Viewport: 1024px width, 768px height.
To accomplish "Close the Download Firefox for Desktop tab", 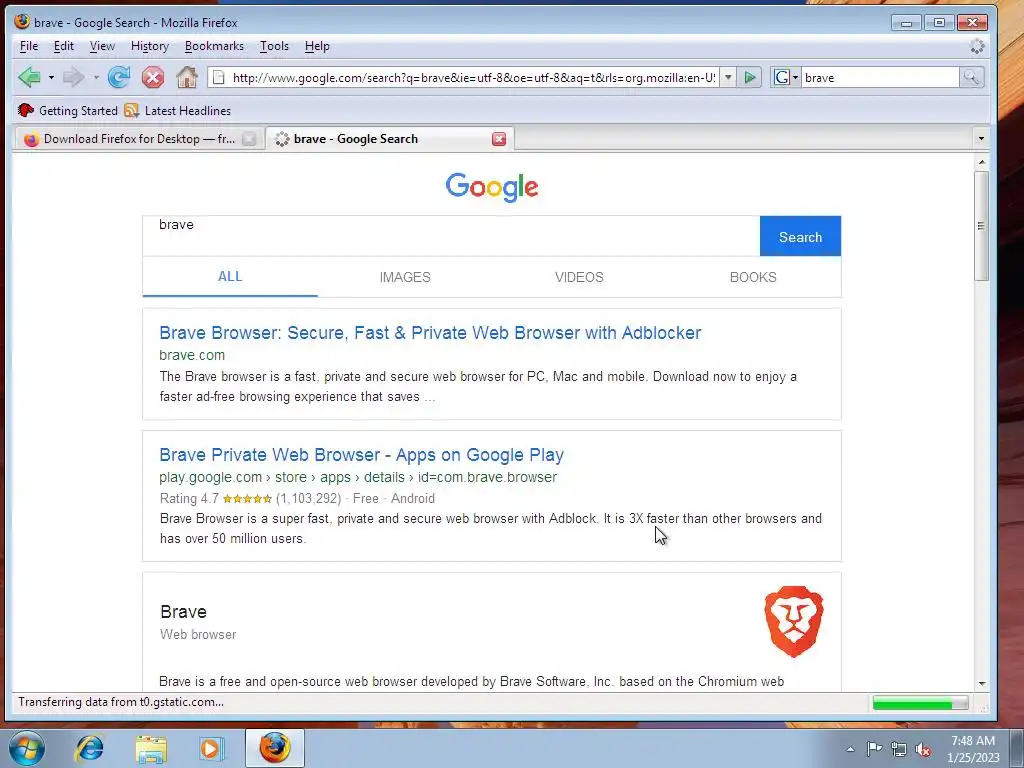I will click(249, 139).
